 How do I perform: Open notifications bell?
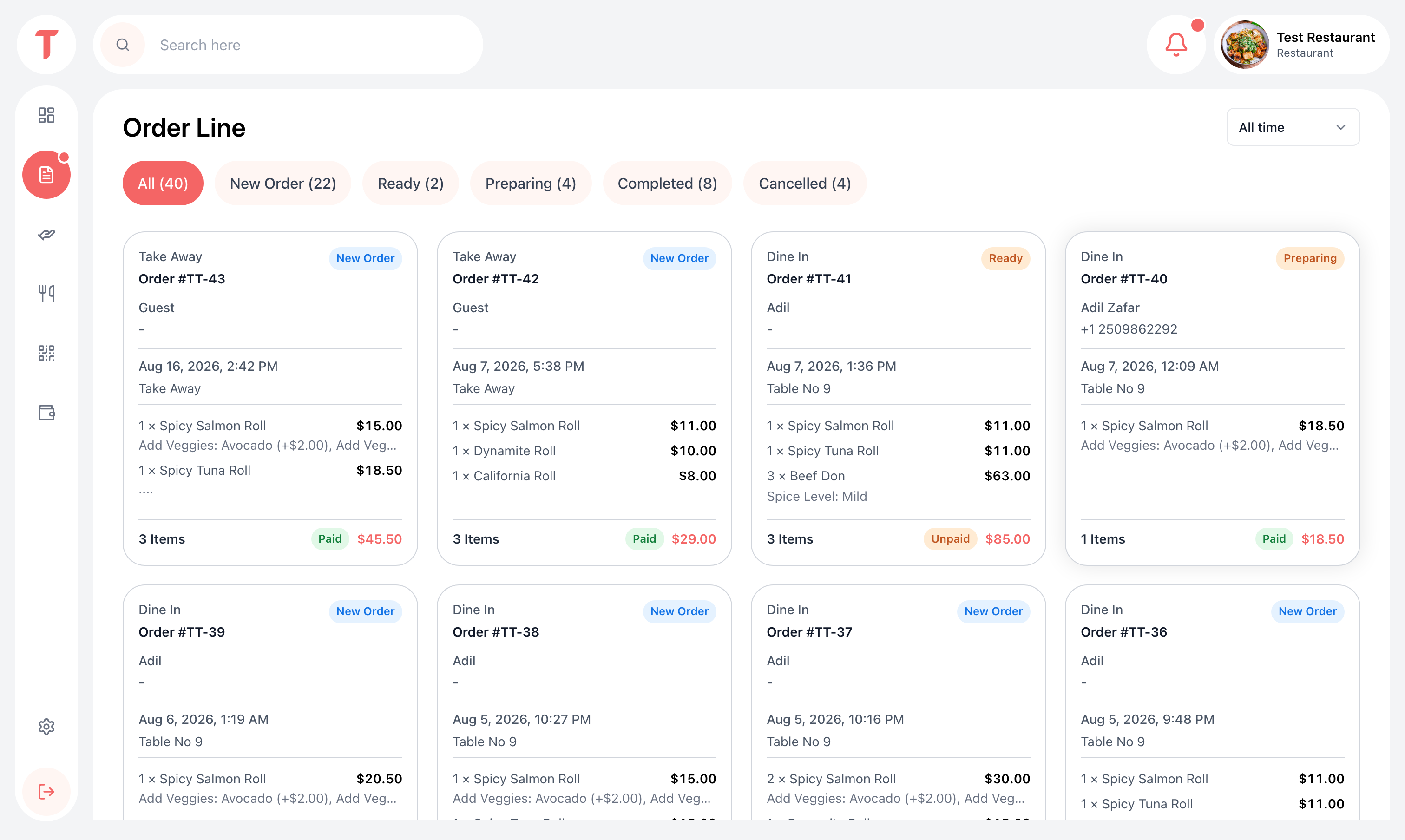coord(1176,45)
